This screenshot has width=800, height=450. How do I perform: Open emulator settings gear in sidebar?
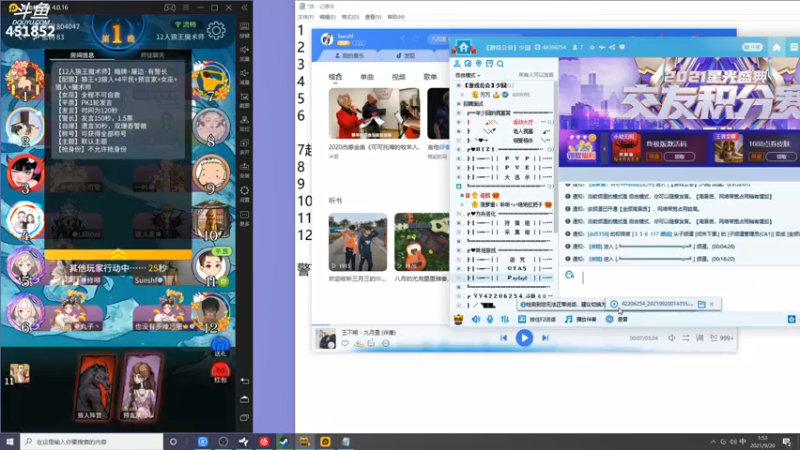245,190
